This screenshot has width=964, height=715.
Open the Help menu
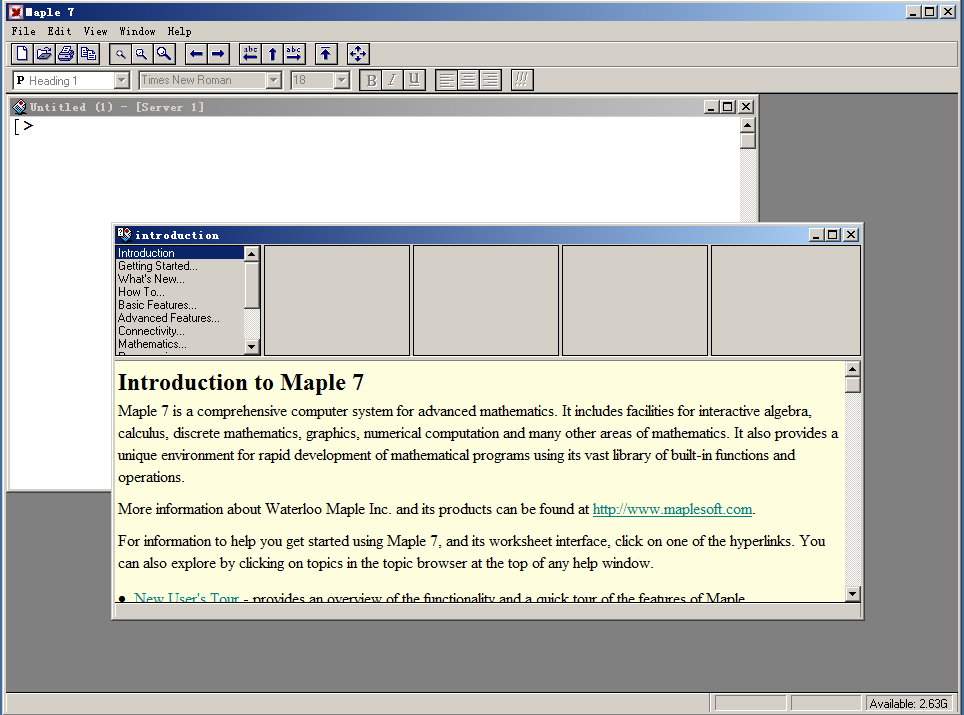point(180,31)
